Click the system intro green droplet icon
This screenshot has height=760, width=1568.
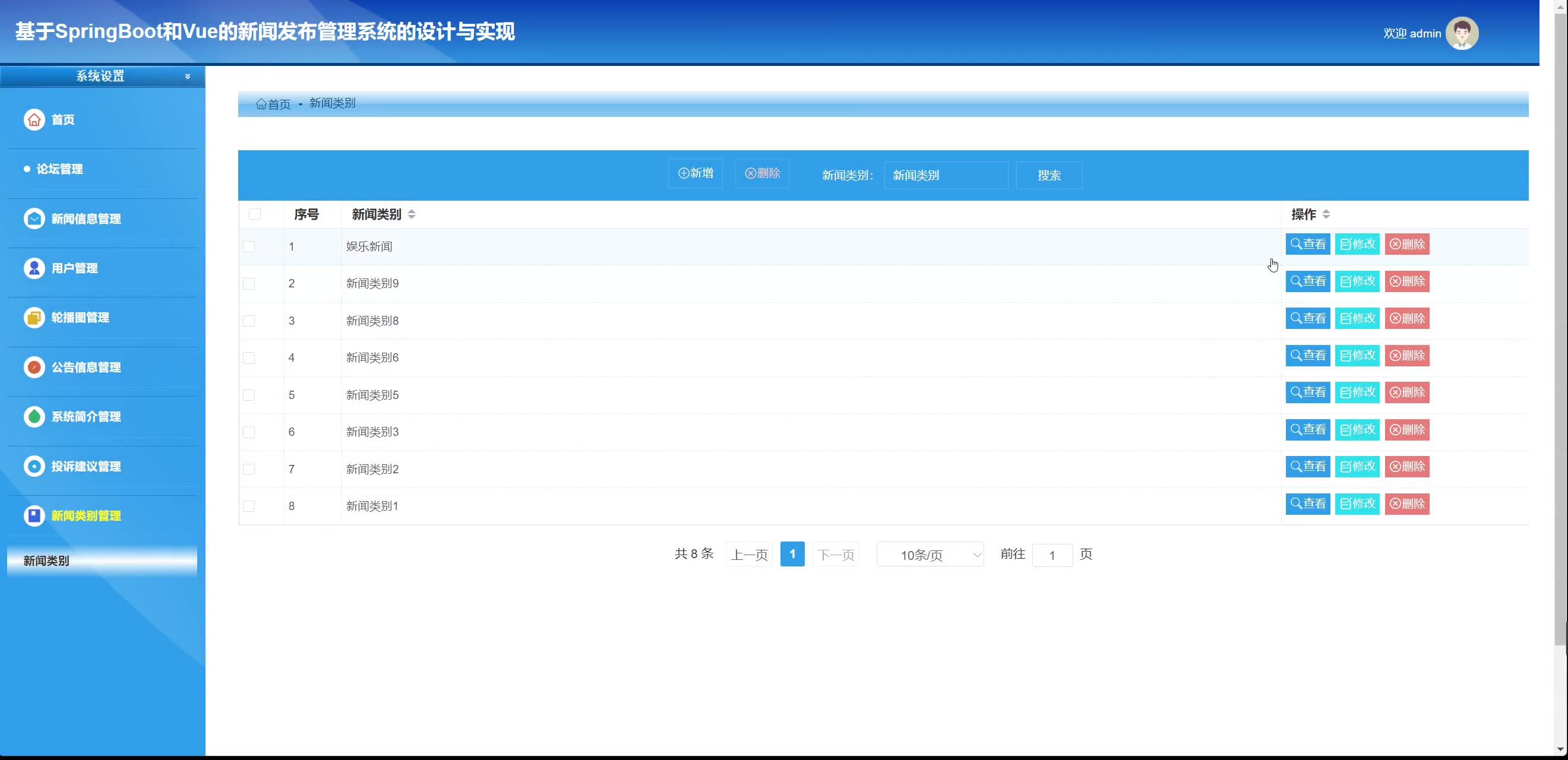(34, 416)
